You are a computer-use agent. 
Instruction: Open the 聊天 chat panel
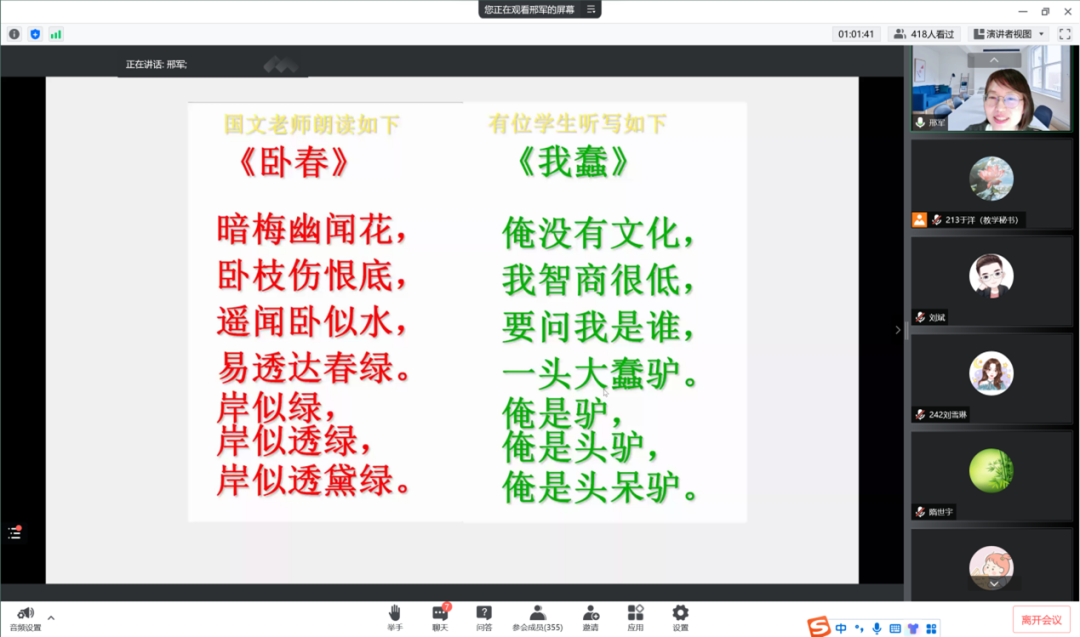440,617
